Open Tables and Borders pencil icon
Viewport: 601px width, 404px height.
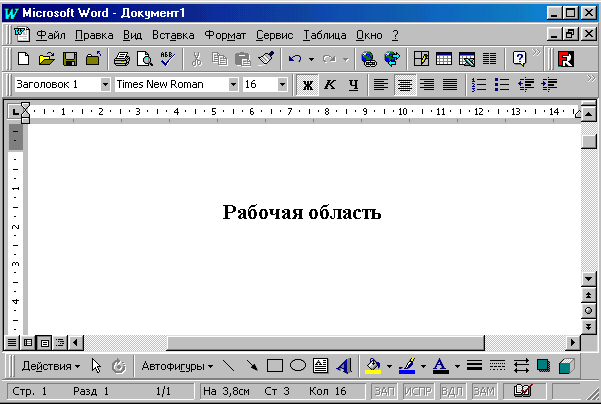pos(421,59)
